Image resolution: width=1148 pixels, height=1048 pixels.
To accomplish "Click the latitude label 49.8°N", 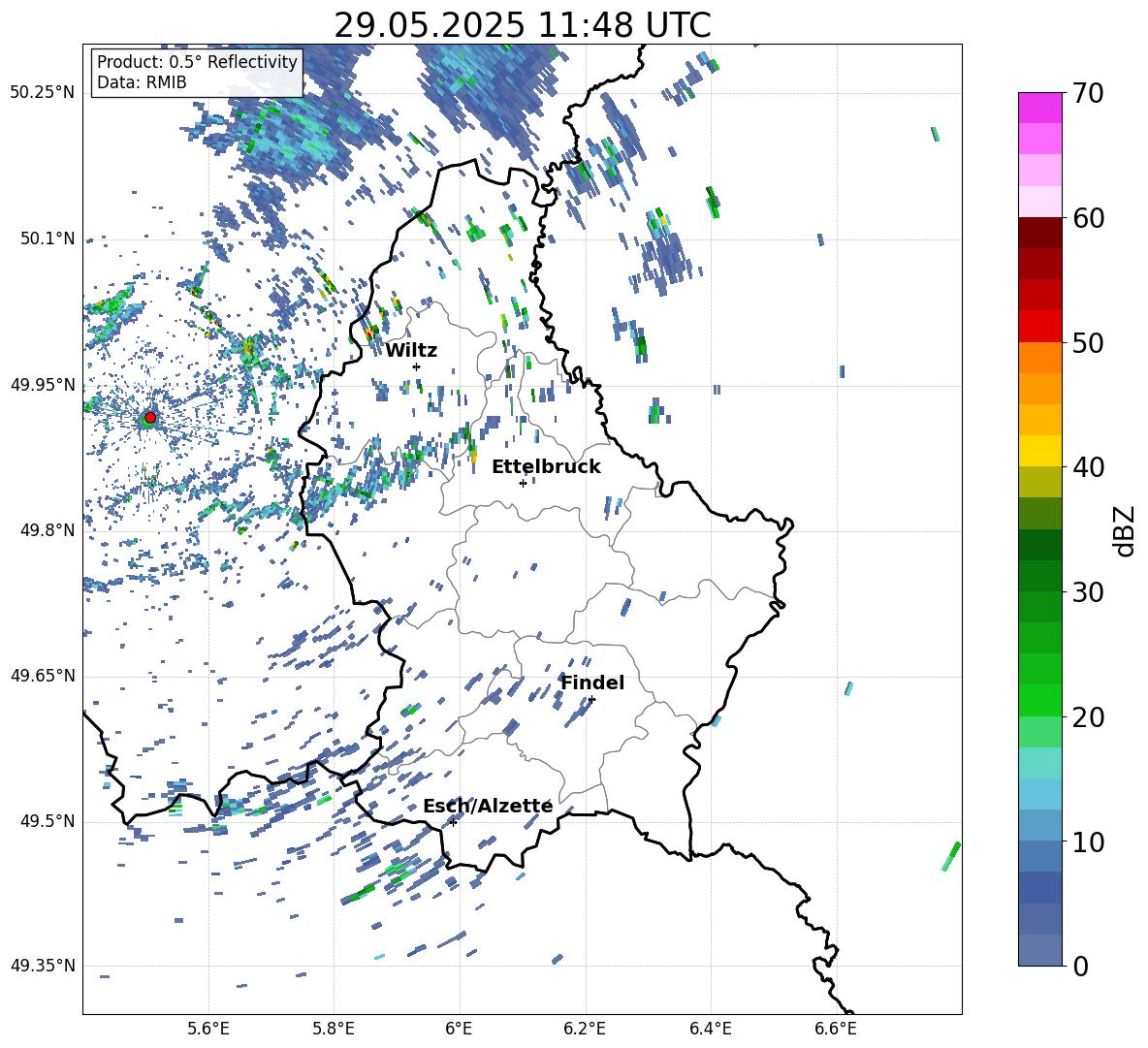I will coord(47,530).
